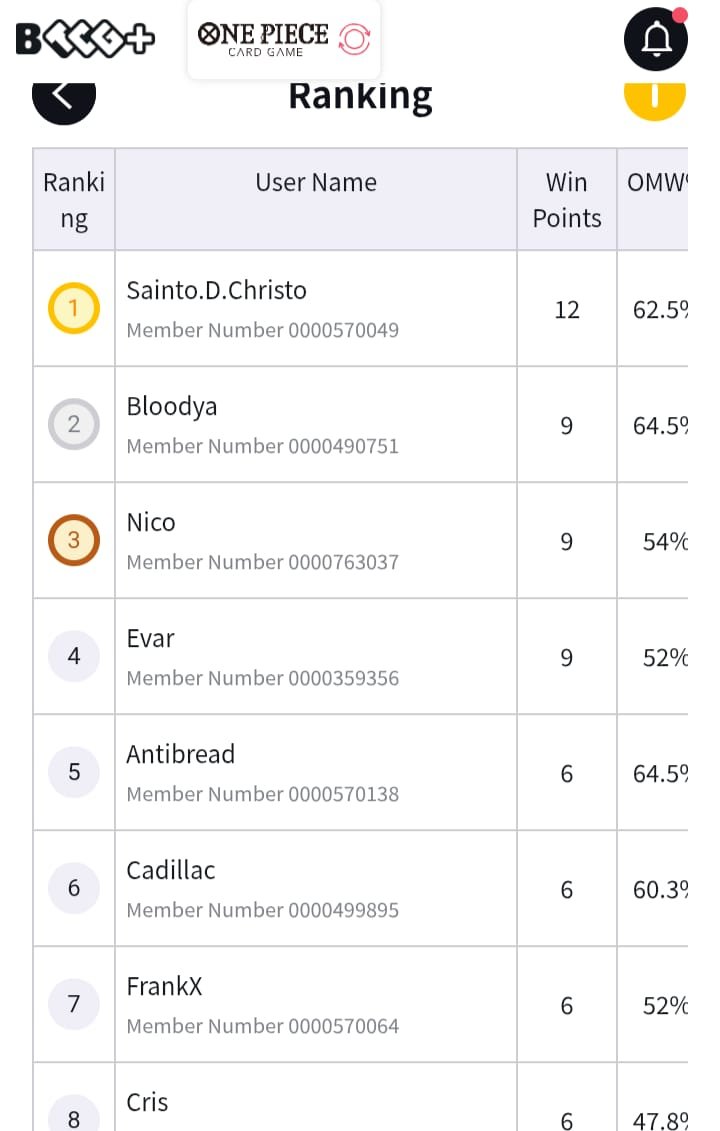Select the silver rank 2 medal
Image resolution: width=720 pixels, height=1131 pixels.
pyautogui.click(x=74, y=424)
